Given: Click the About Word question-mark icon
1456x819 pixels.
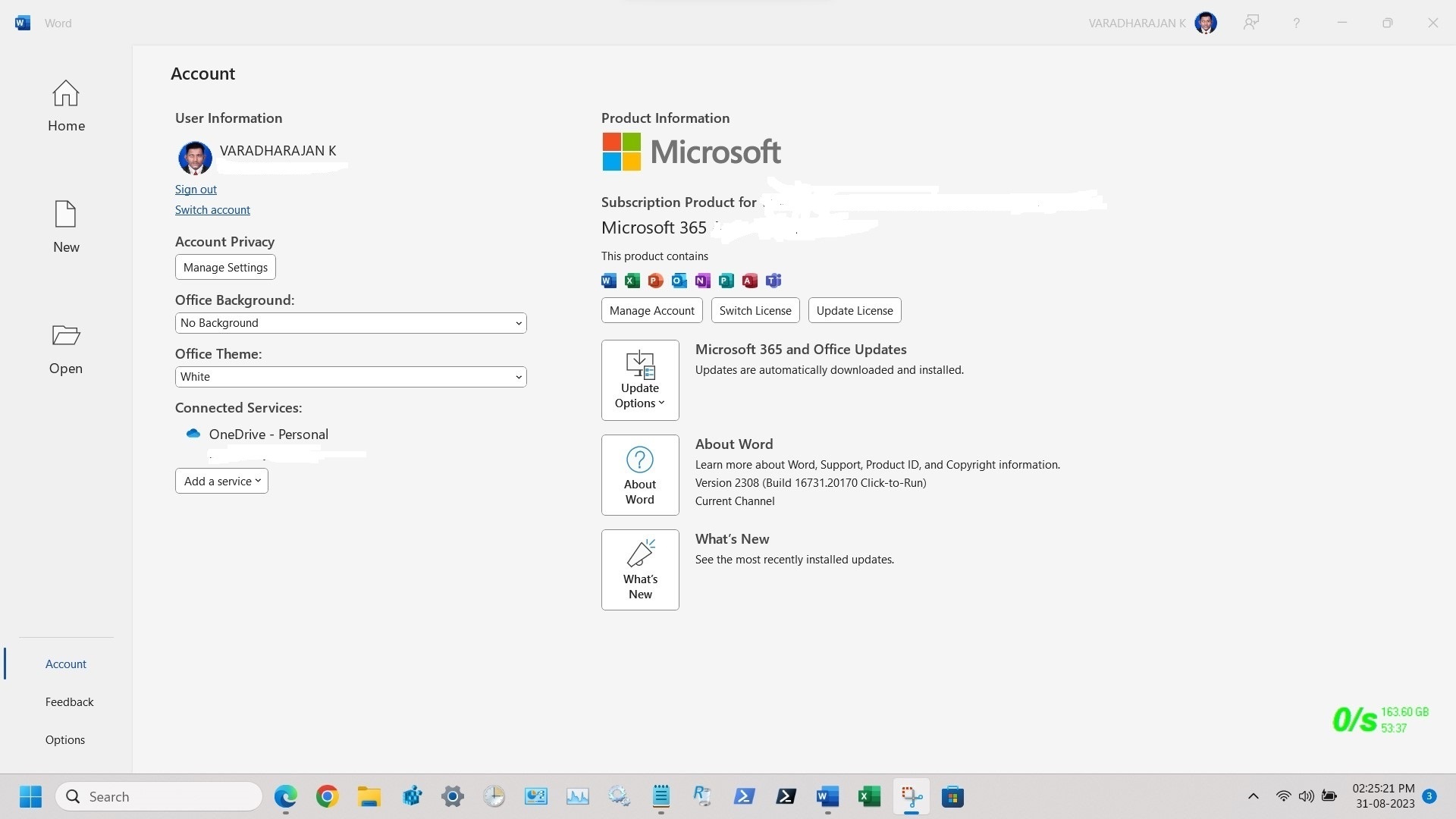Looking at the screenshot, I should 639,460.
